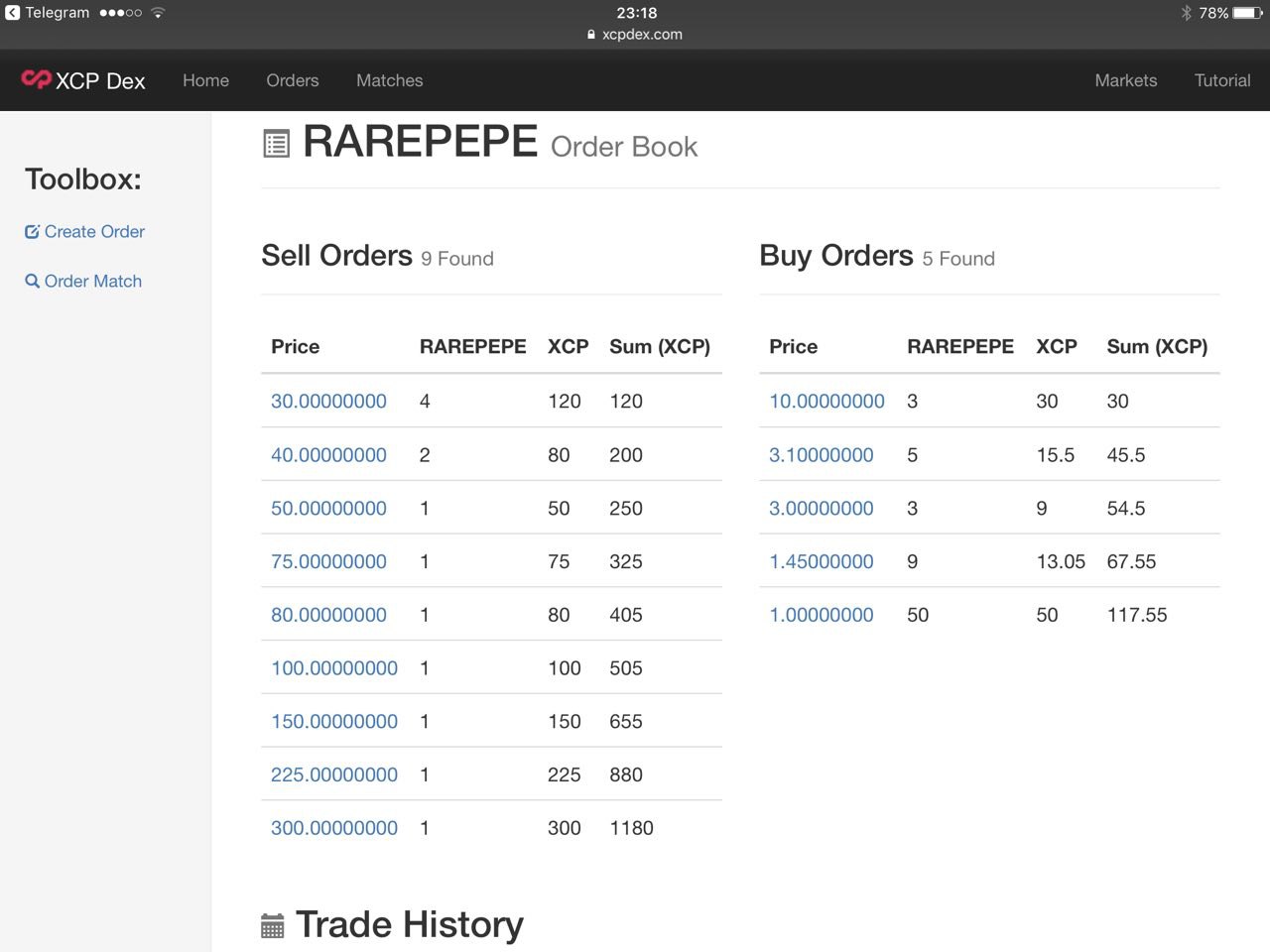
Task: Select sell price 30.00000000
Action: (x=328, y=402)
